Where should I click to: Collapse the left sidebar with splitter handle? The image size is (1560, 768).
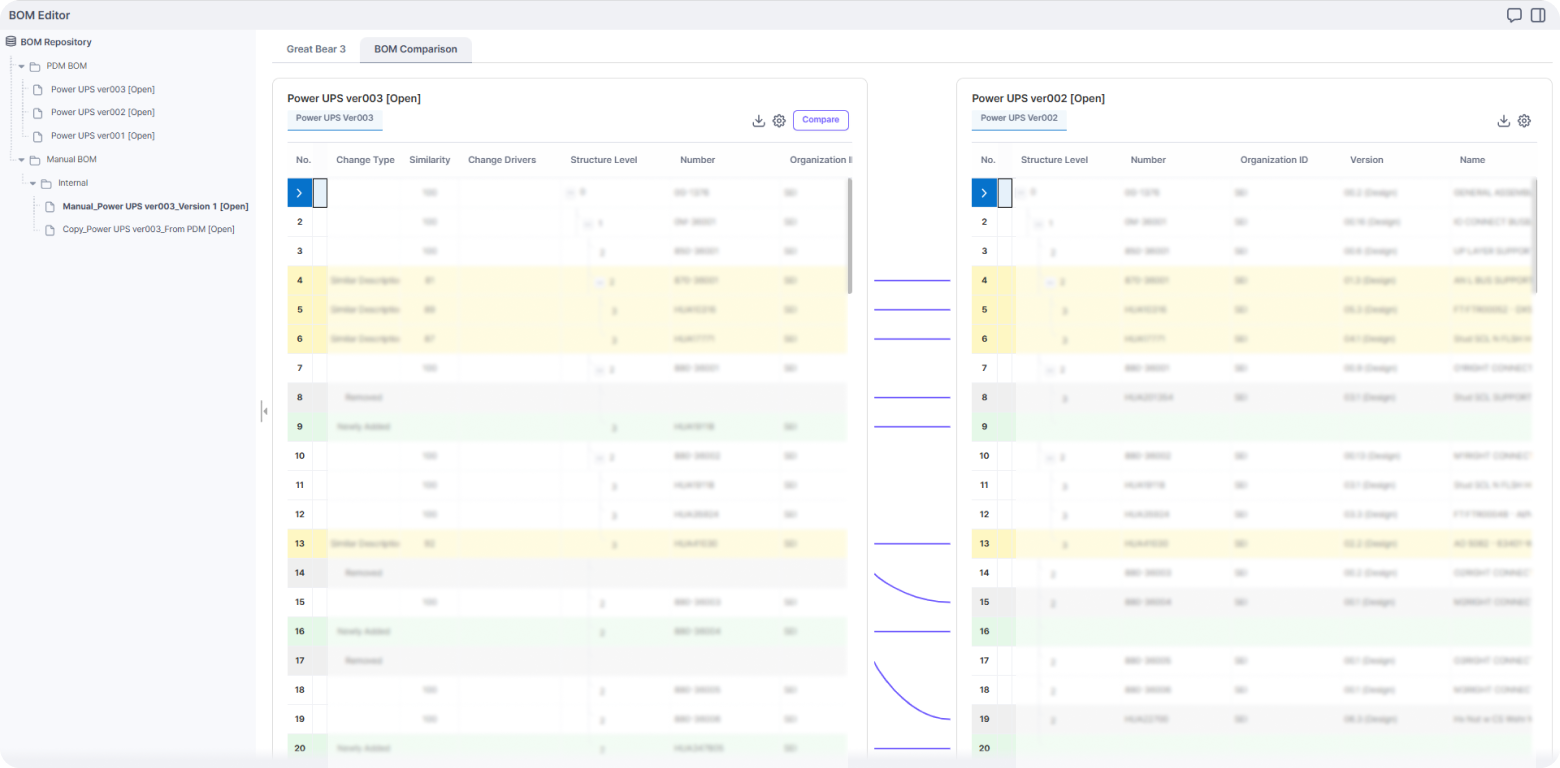coord(264,411)
